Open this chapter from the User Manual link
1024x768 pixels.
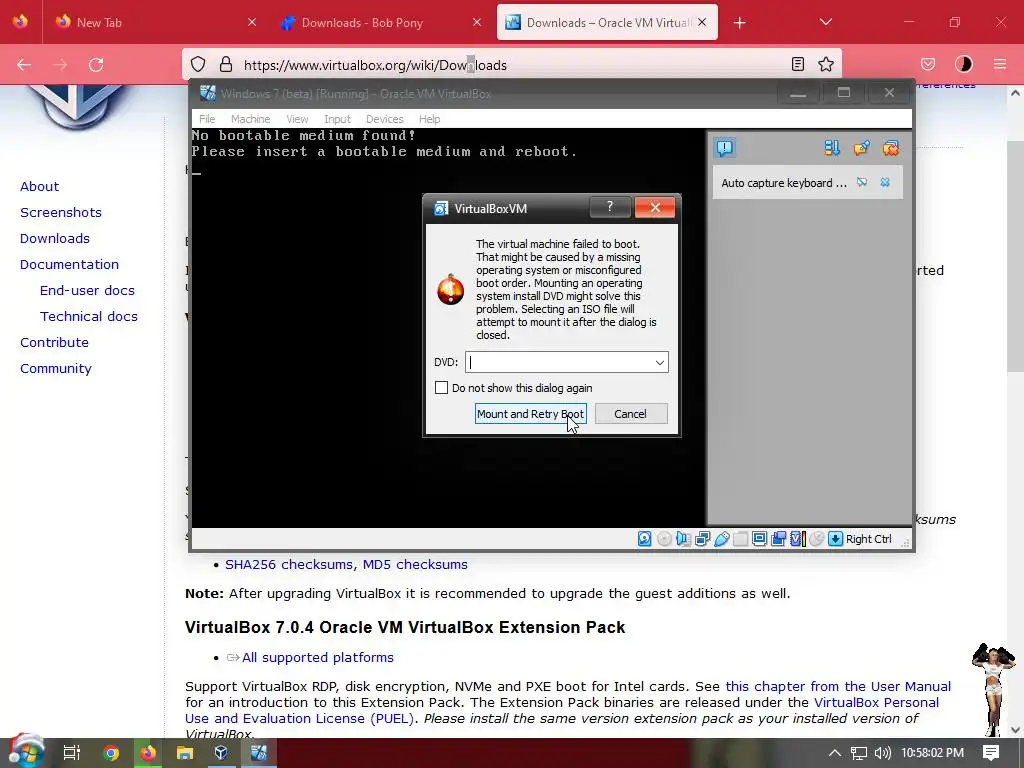[x=838, y=686]
